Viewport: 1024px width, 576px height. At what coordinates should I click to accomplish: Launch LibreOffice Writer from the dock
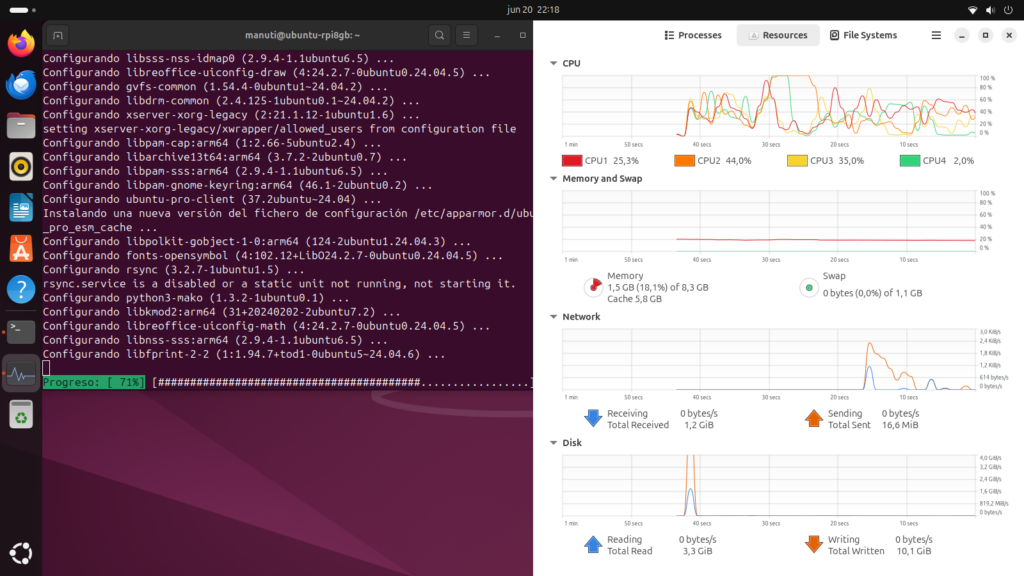coord(21,208)
